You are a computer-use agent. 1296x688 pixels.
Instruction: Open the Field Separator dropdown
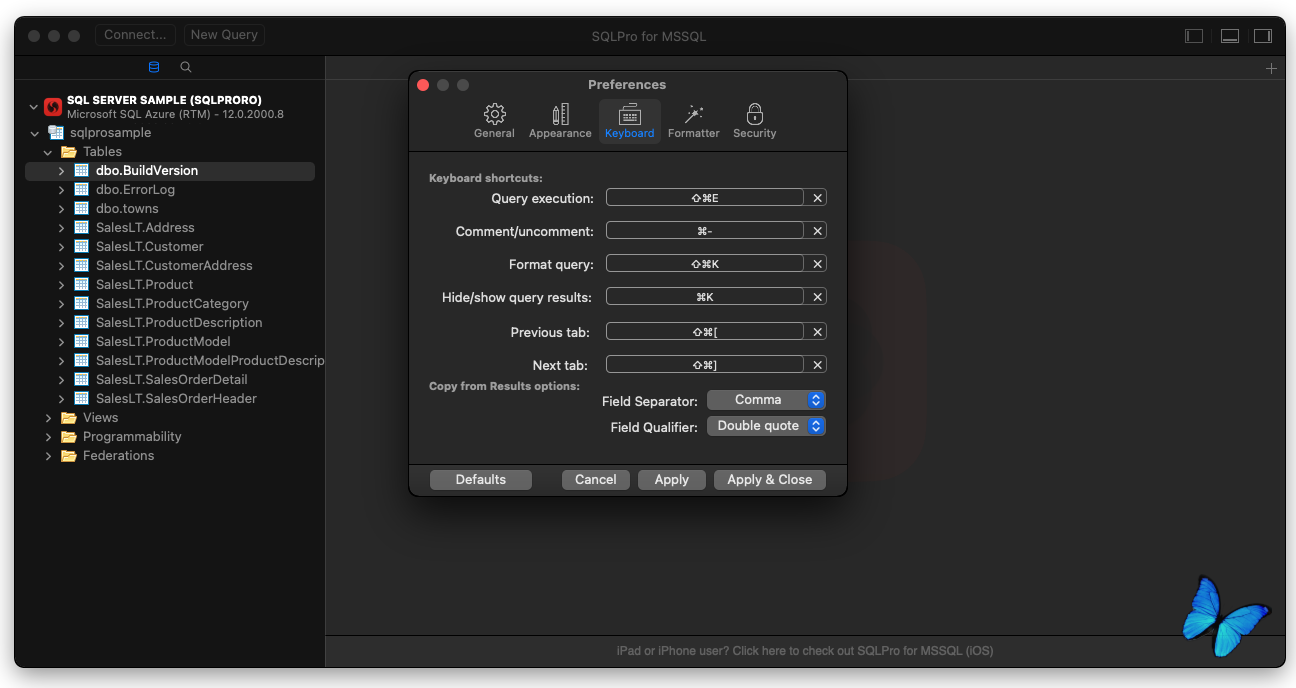766,400
